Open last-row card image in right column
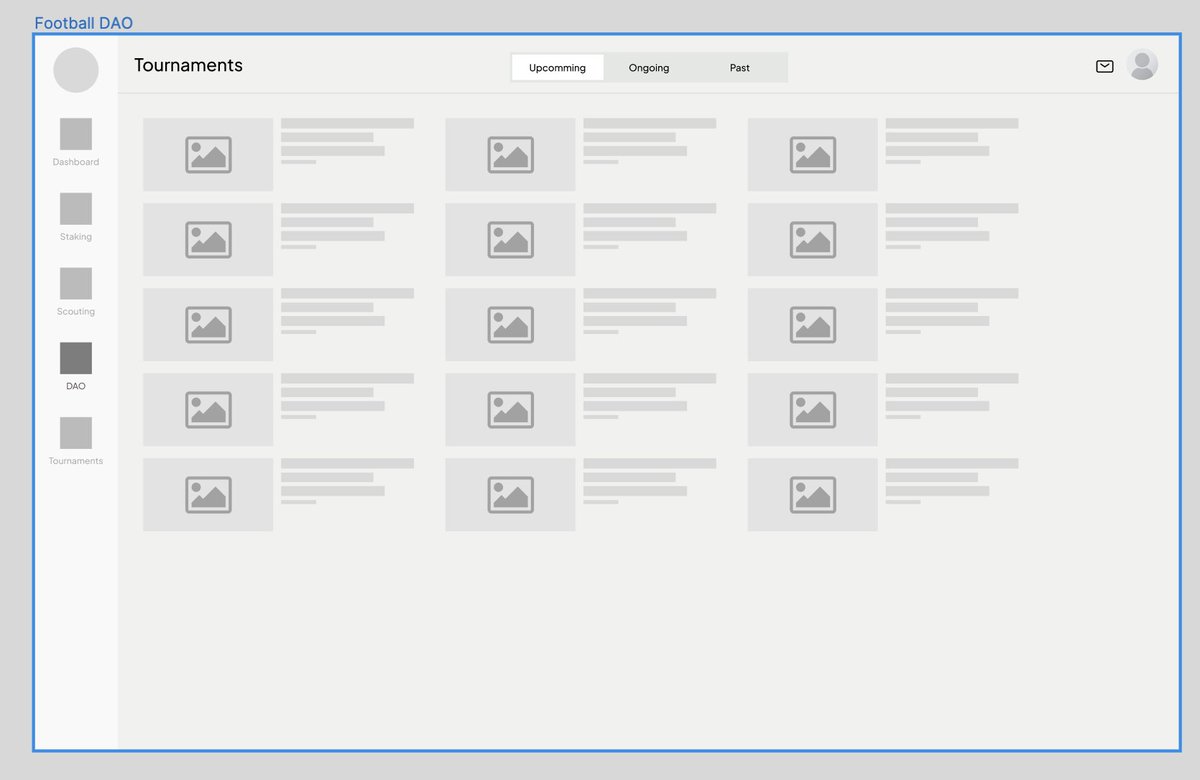This screenshot has width=1200, height=780. 813,495
